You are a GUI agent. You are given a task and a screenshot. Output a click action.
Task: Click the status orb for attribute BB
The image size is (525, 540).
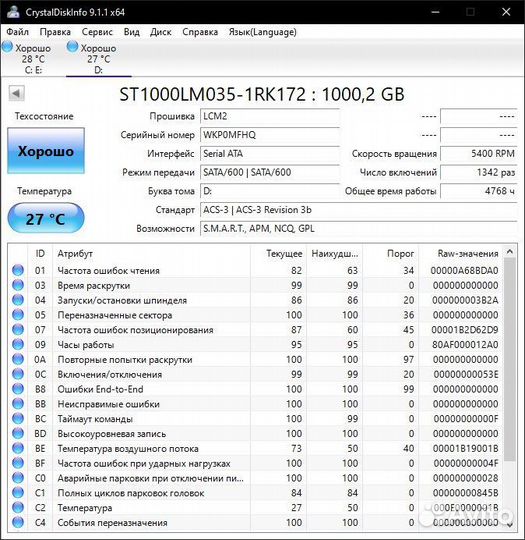tap(18, 404)
